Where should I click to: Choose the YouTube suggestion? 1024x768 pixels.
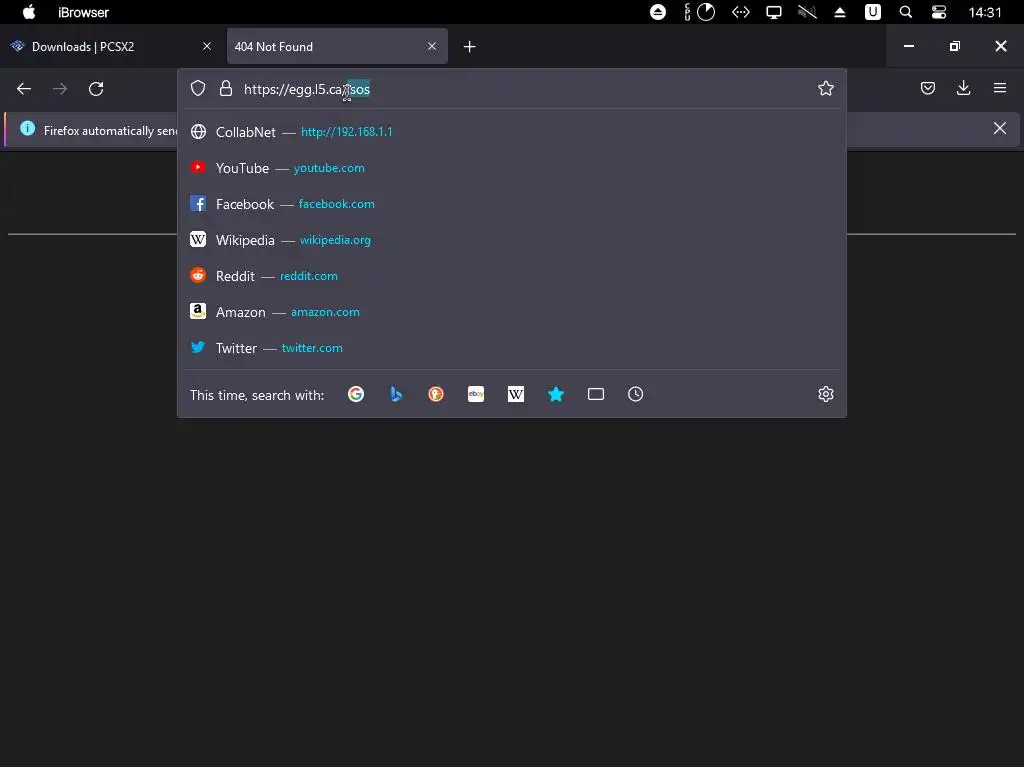pos(512,168)
